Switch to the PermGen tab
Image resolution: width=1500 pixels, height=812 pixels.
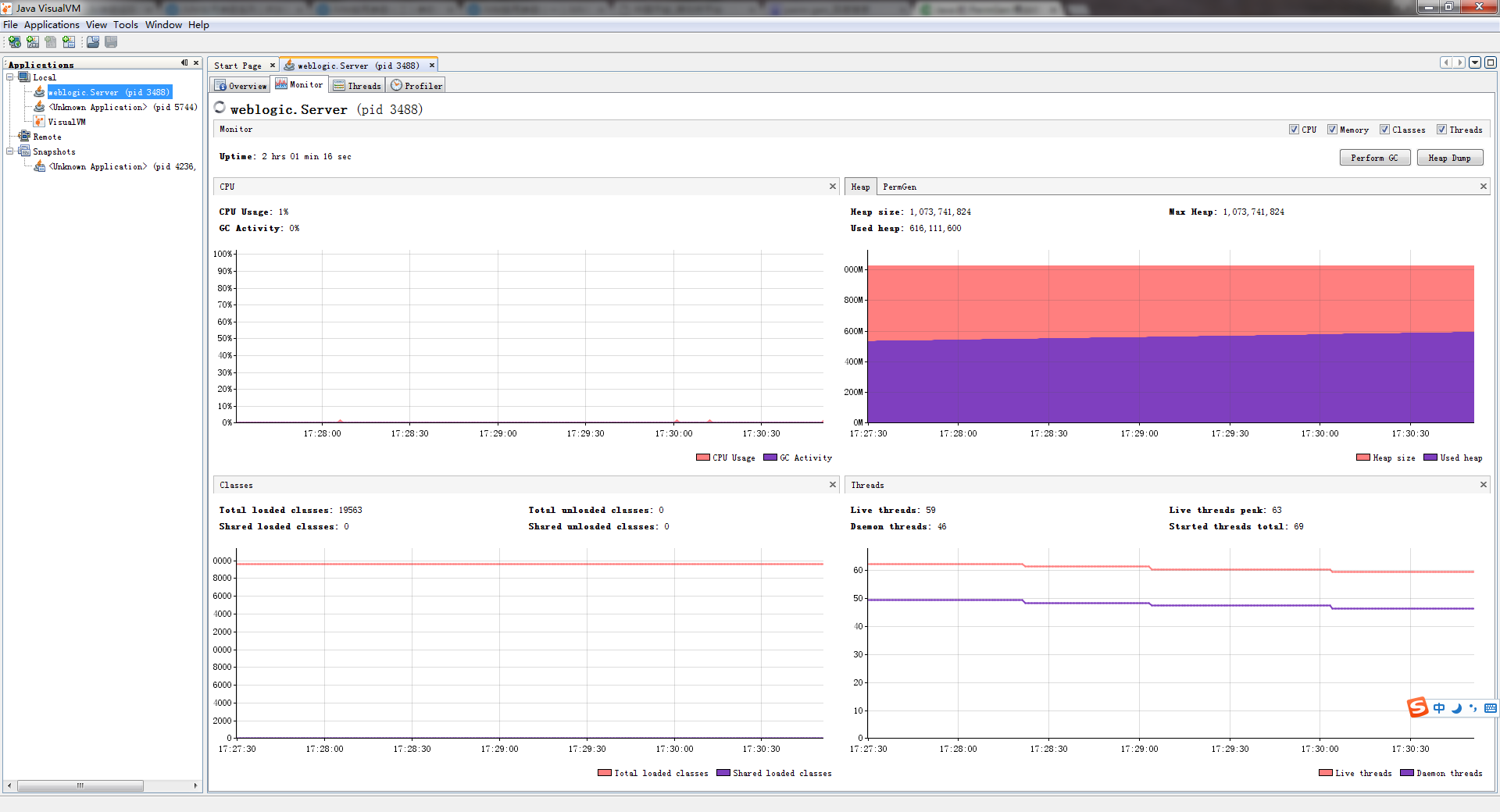tap(899, 187)
